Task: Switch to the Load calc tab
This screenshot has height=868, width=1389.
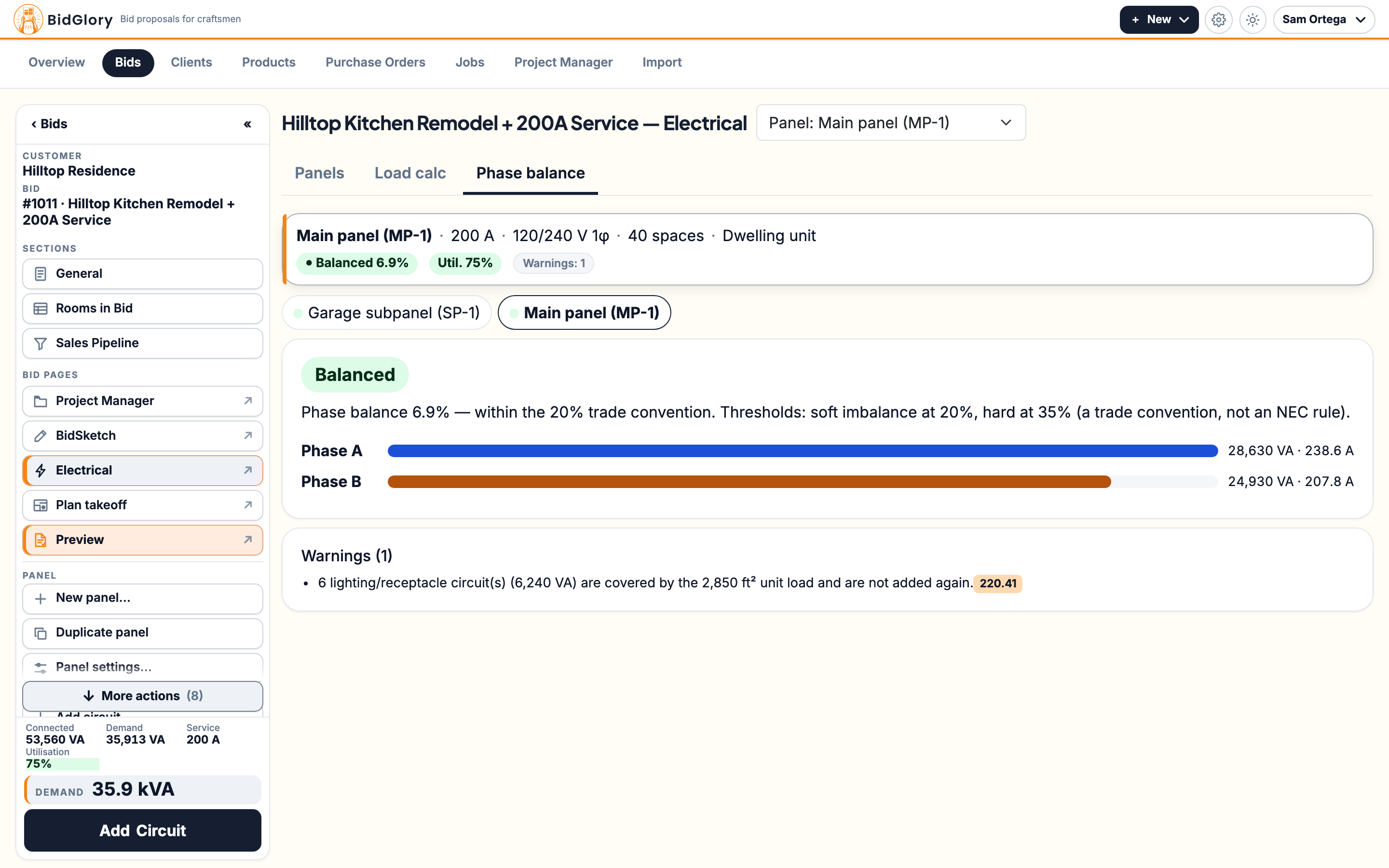Action: (410, 174)
